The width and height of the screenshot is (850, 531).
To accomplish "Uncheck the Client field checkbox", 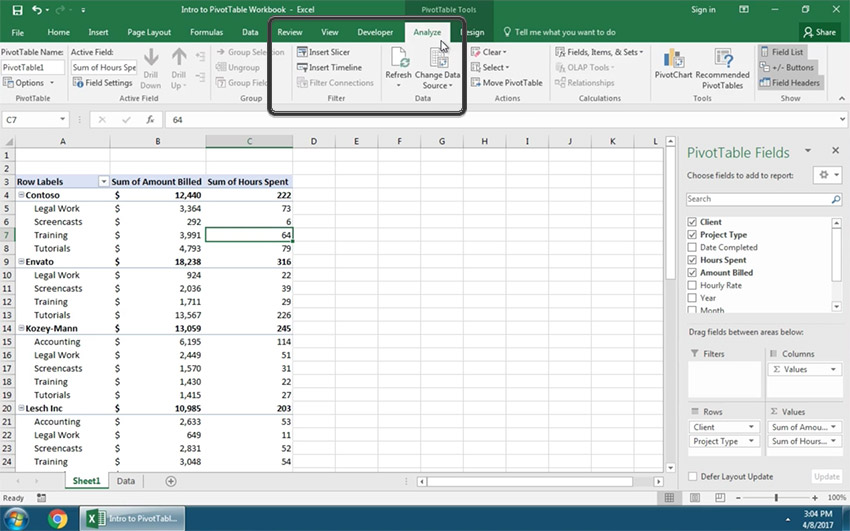I will point(692,222).
